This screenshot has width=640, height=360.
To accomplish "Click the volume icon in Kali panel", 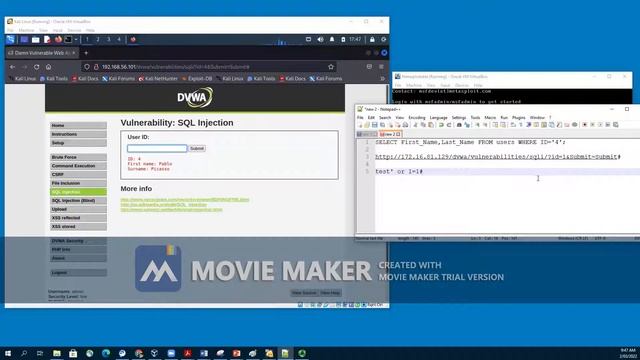I will click(320, 40).
